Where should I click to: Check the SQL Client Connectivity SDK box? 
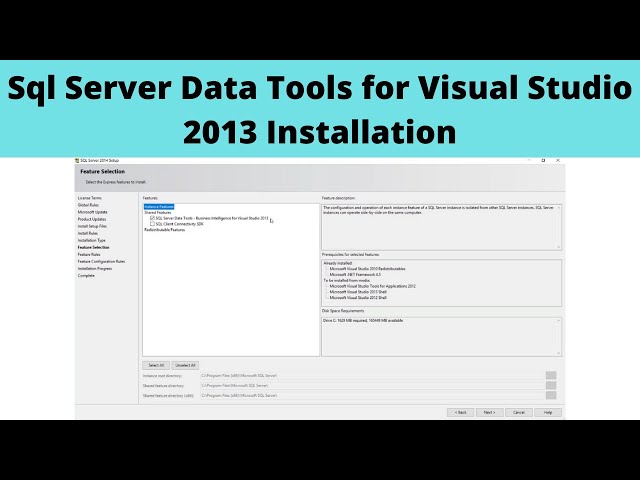click(153, 224)
